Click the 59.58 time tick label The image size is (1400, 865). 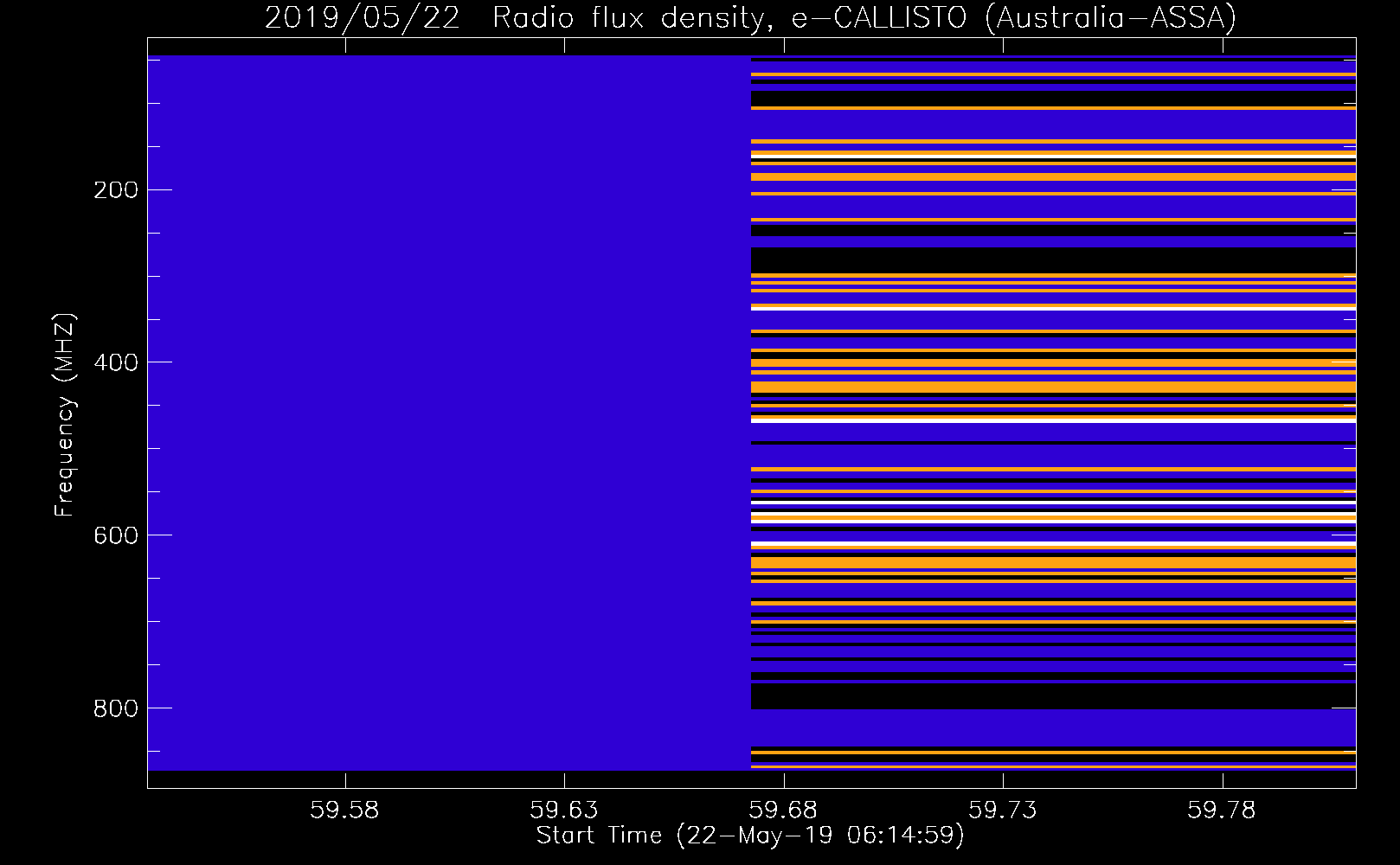tap(345, 811)
